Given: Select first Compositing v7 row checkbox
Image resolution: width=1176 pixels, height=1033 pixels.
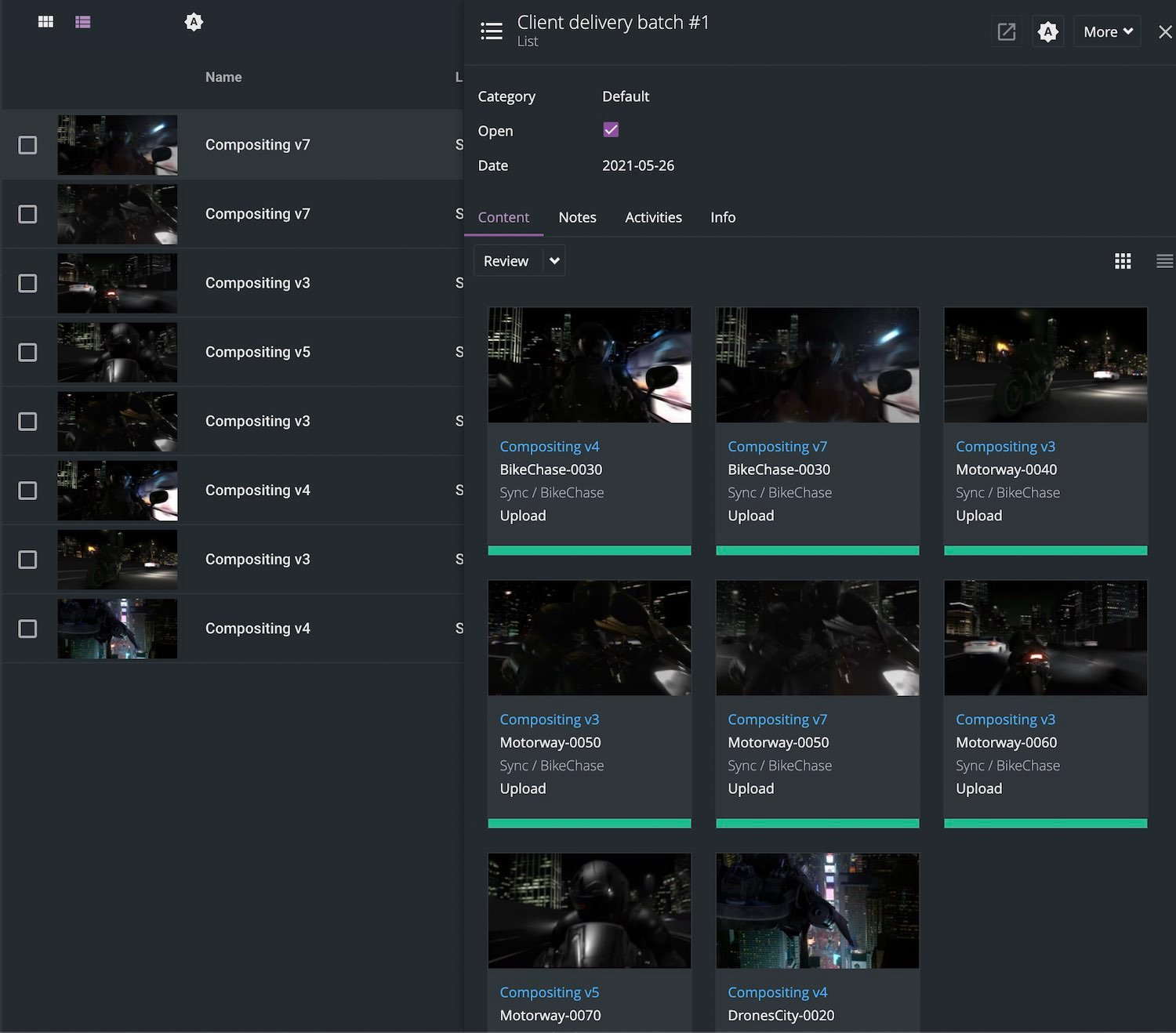Looking at the screenshot, I should pos(27,145).
